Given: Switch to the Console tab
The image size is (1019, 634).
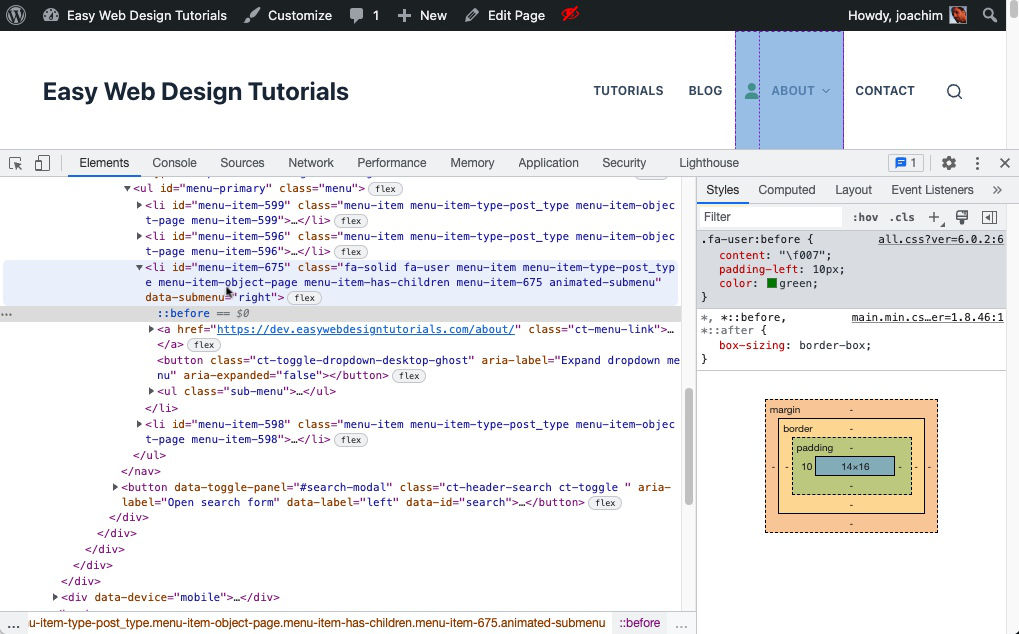Looking at the screenshot, I should click(174, 162).
